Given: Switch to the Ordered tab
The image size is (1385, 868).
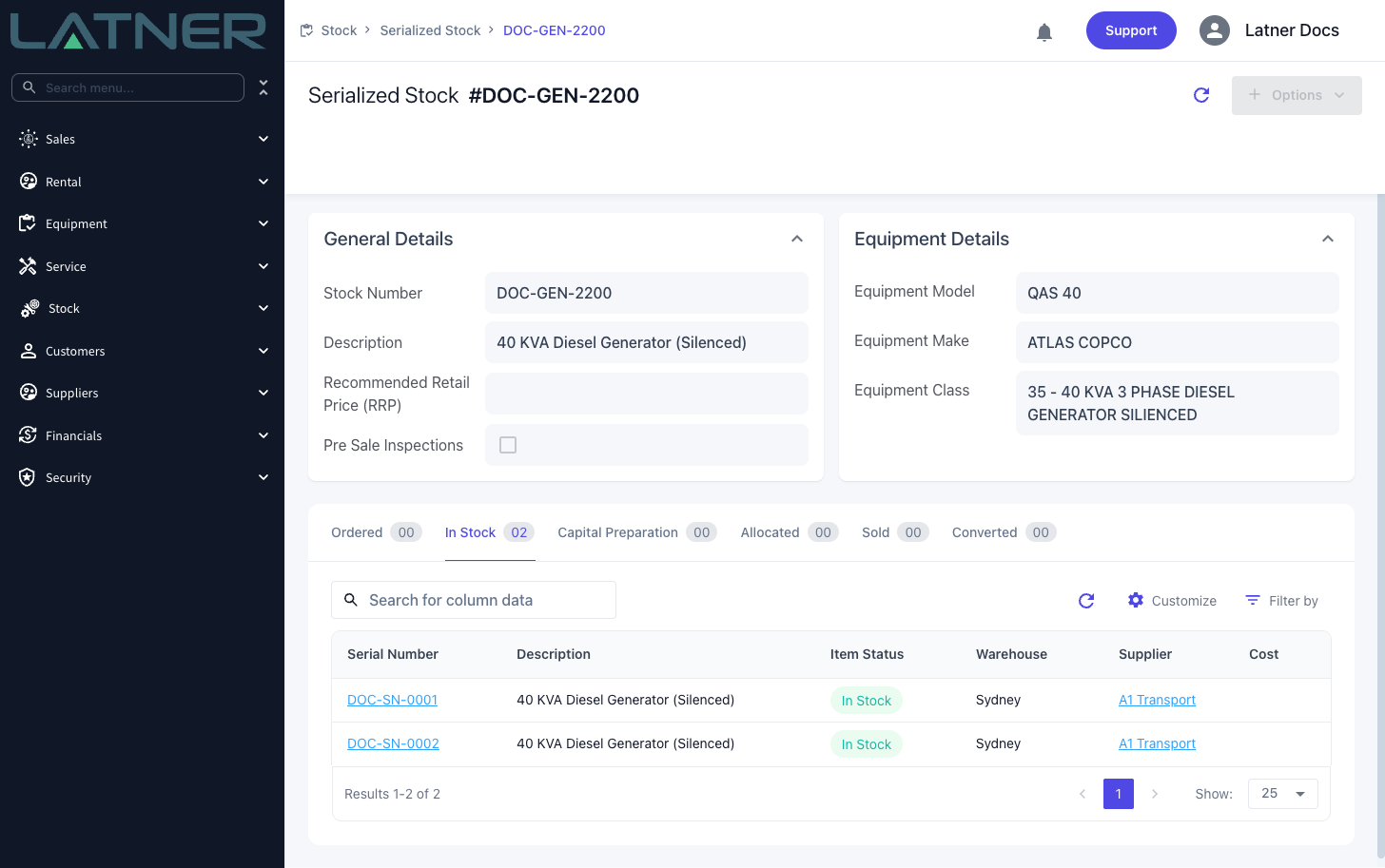Looking at the screenshot, I should pyautogui.click(x=376, y=532).
